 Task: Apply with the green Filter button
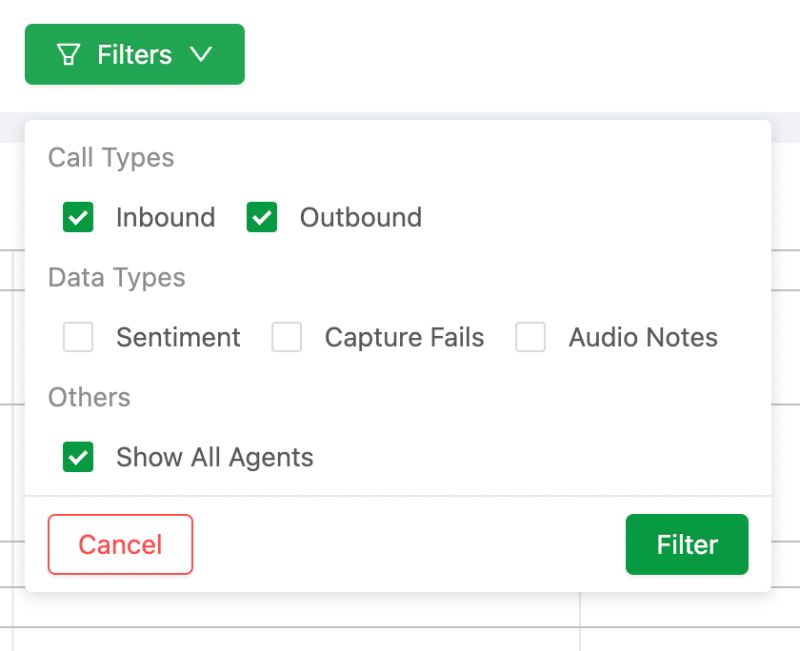(687, 544)
